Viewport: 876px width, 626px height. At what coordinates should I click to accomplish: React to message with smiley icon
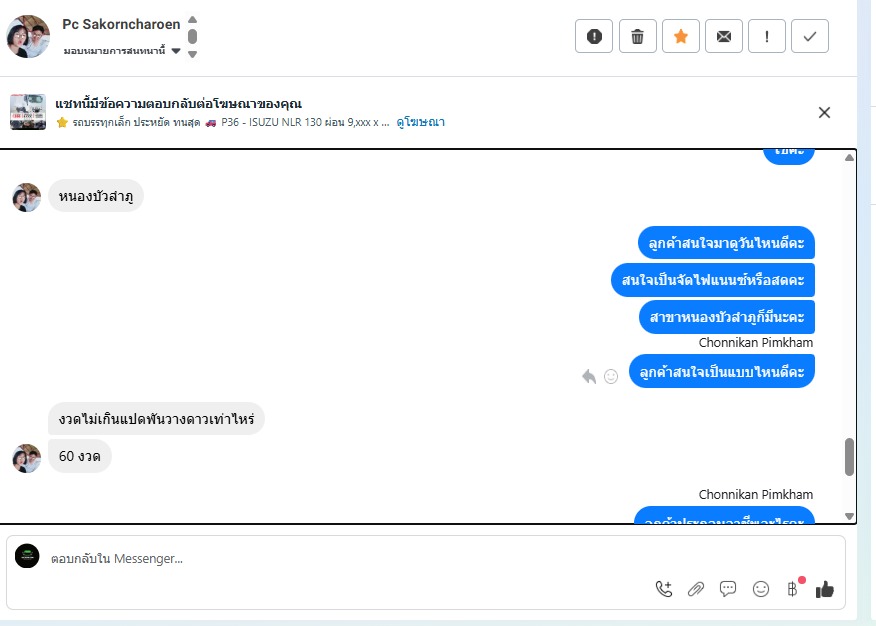[x=611, y=376]
